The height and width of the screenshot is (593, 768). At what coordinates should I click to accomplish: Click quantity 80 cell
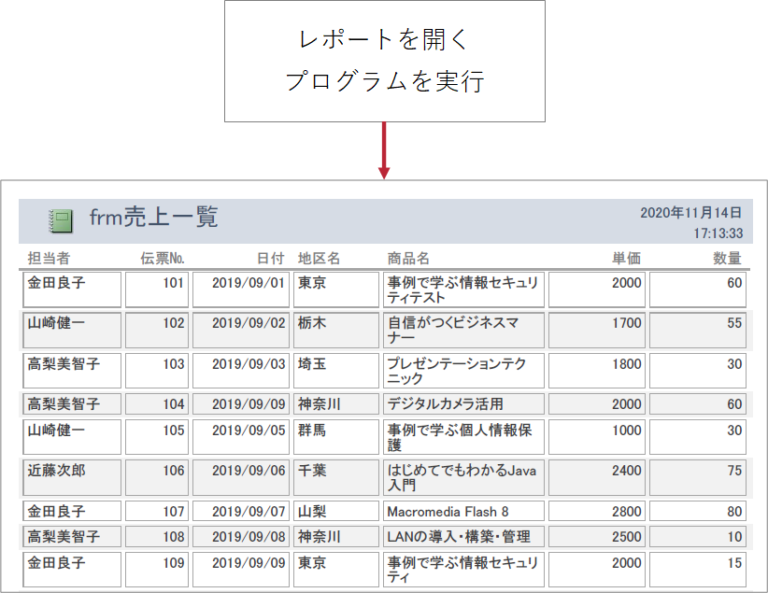[x=698, y=511]
